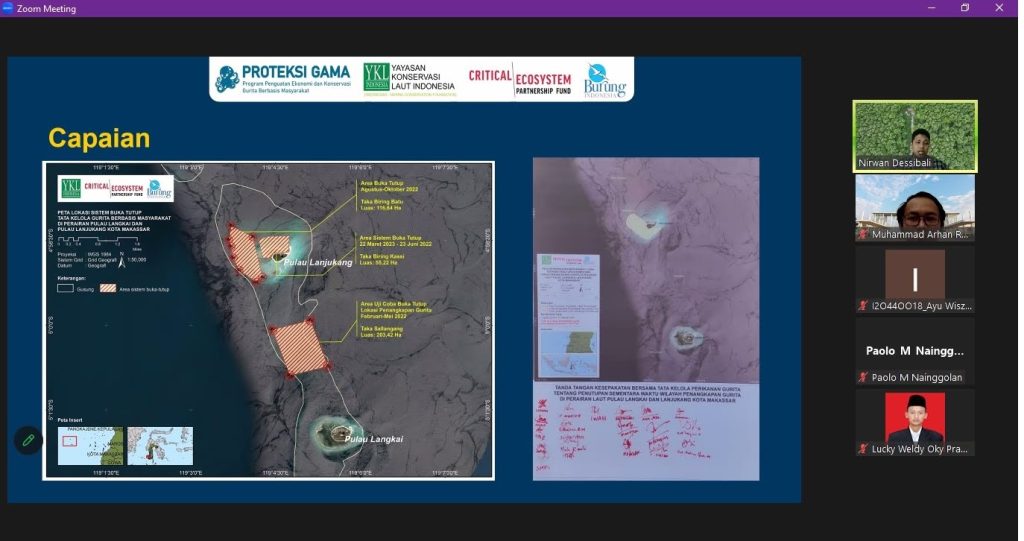Select Muhammad Arhan video thumbnail
The width and height of the screenshot is (1024, 541).
coord(915,207)
